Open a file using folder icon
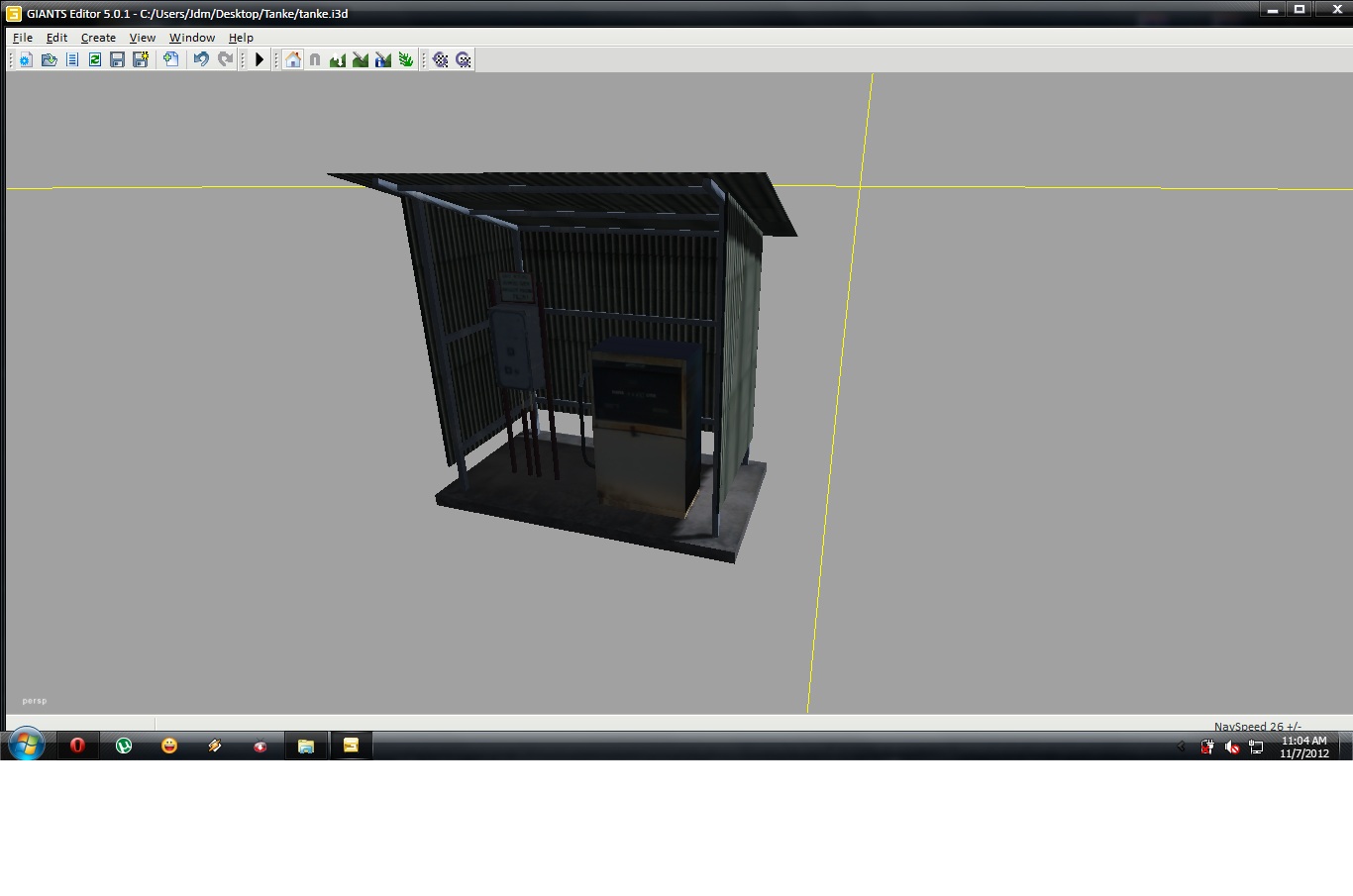Viewport: 1353px width, 896px height. [x=49, y=59]
